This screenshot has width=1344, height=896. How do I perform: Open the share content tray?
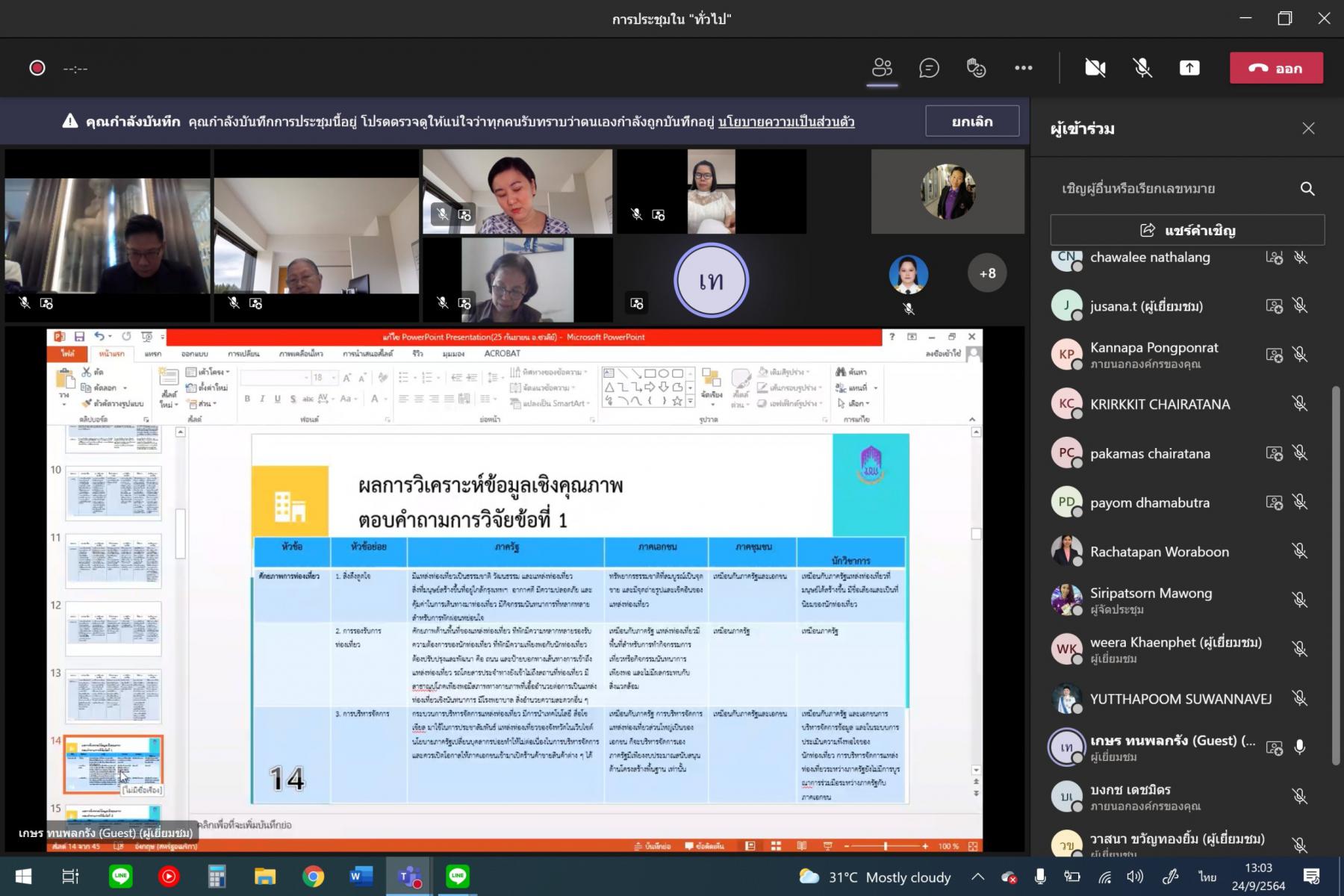[1189, 68]
